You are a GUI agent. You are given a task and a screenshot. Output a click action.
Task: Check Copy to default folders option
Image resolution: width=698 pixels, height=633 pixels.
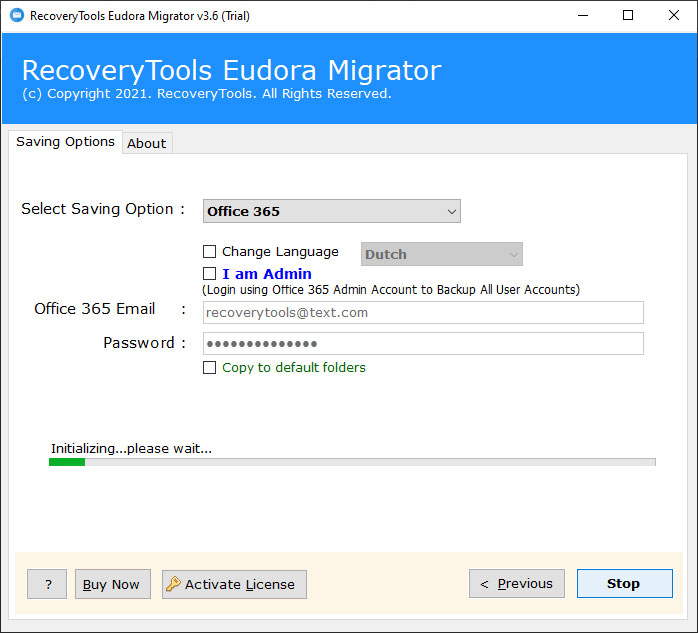(x=209, y=367)
